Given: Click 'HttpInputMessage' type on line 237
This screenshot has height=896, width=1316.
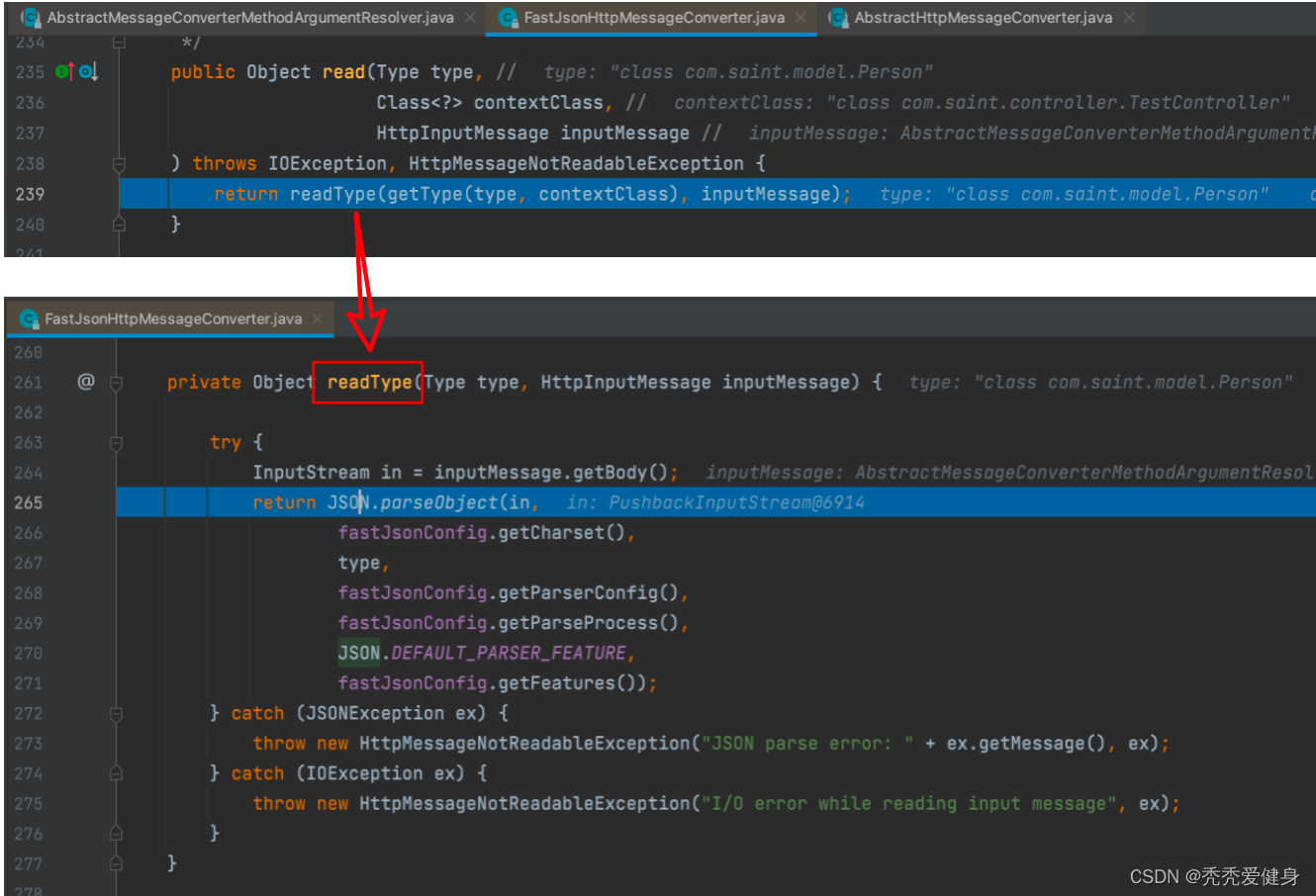Looking at the screenshot, I should (462, 133).
